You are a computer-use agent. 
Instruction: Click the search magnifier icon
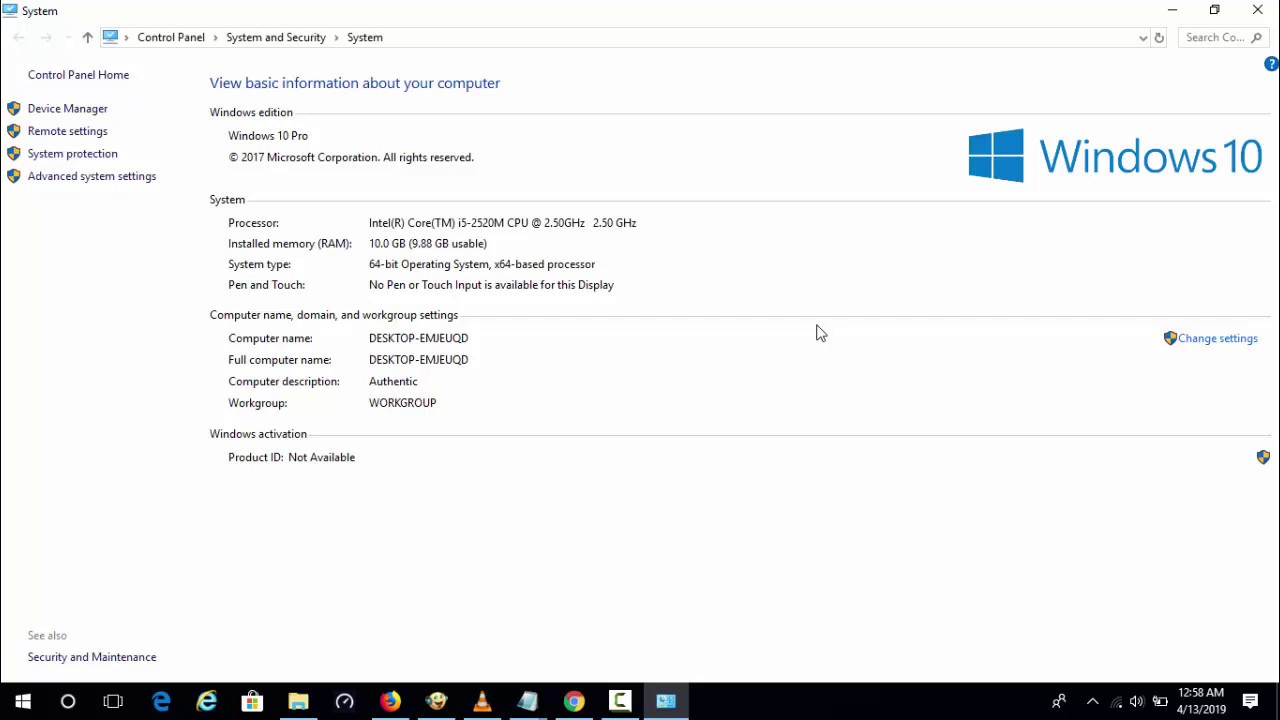coord(1257,38)
